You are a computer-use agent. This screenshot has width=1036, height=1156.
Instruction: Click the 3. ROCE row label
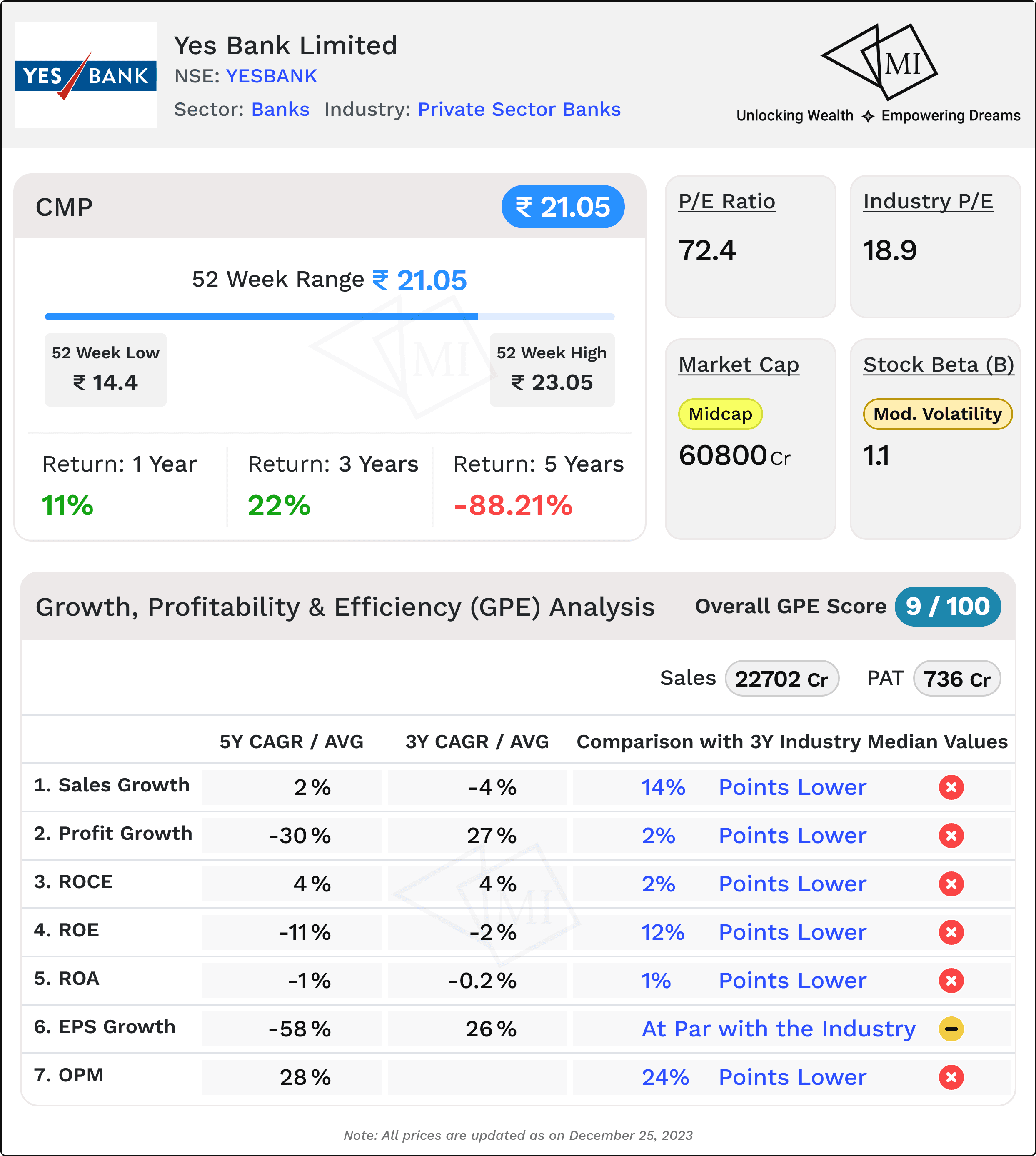pos(73,881)
